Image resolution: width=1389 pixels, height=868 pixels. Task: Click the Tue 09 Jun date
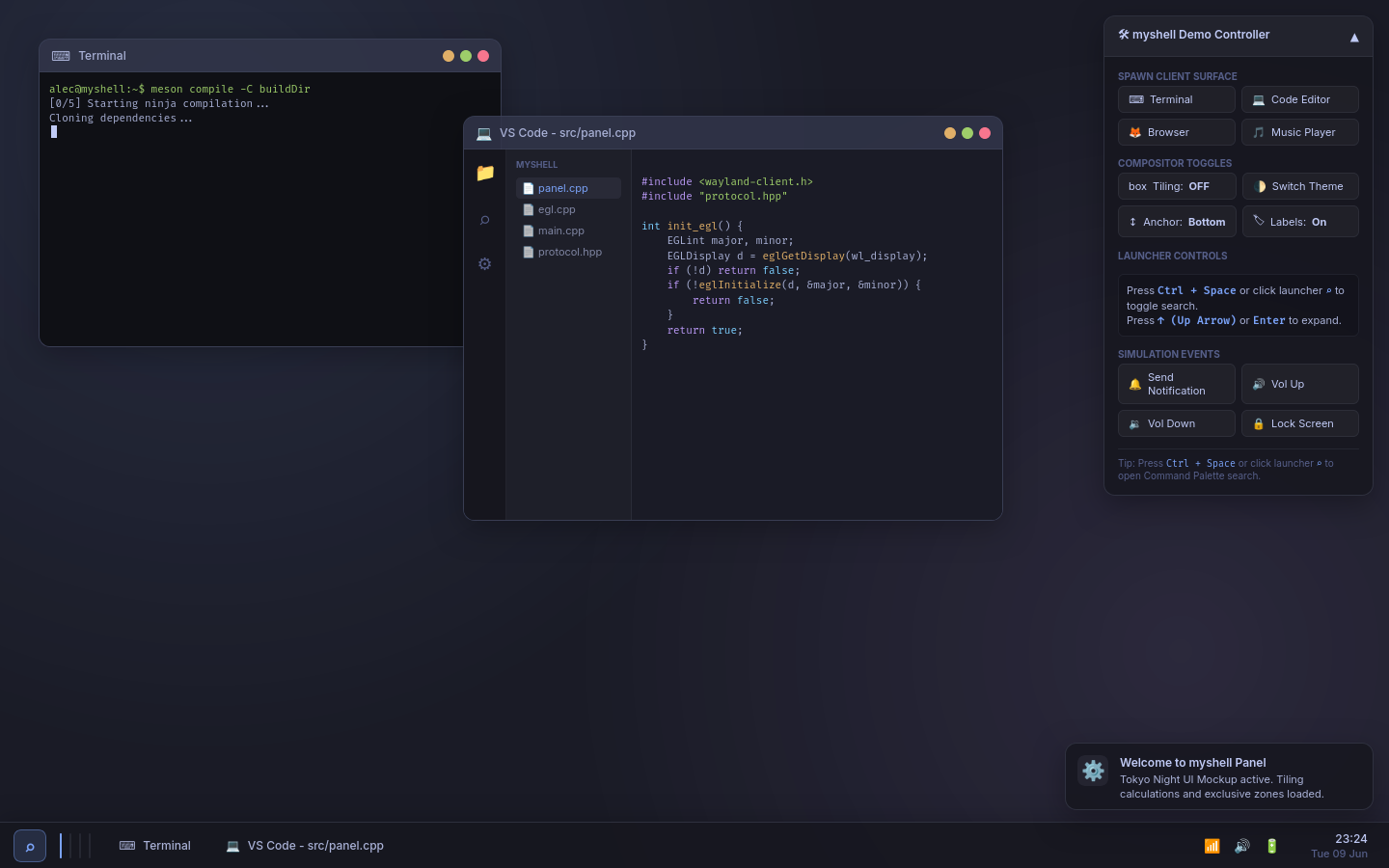point(1339,854)
